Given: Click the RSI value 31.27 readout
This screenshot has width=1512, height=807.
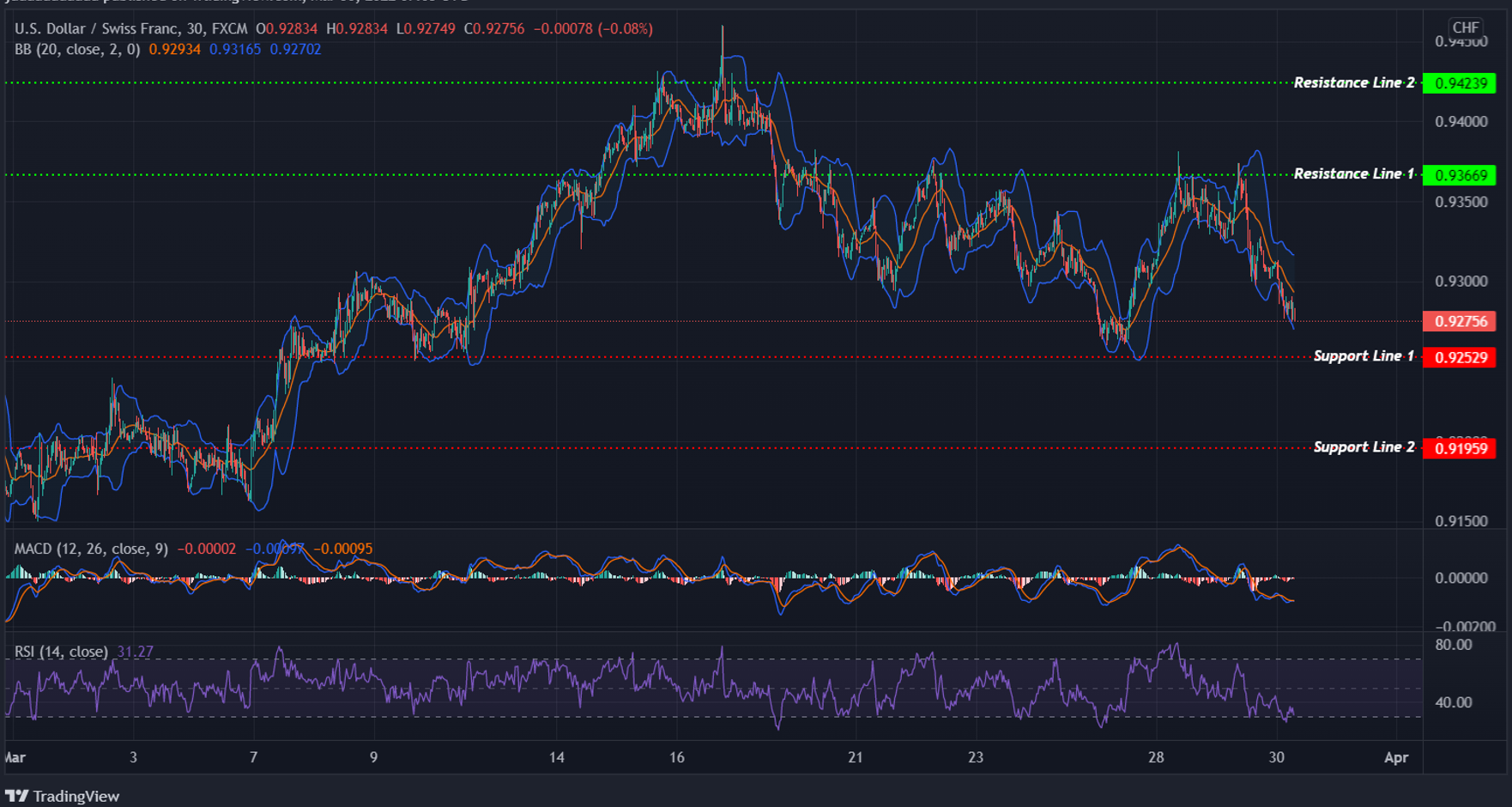Looking at the screenshot, I should click(x=135, y=652).
